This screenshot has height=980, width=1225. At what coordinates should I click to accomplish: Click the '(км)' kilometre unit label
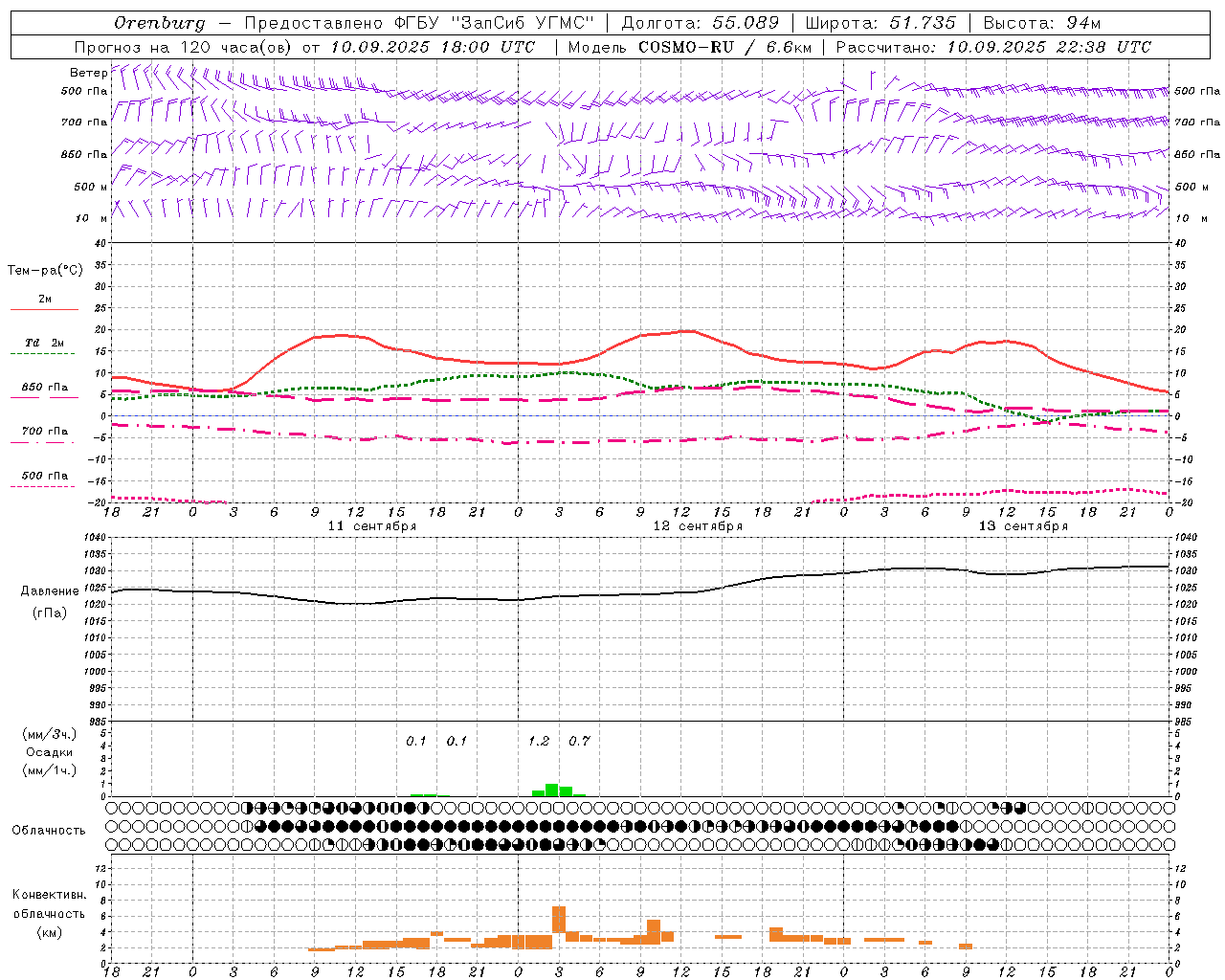50,932
